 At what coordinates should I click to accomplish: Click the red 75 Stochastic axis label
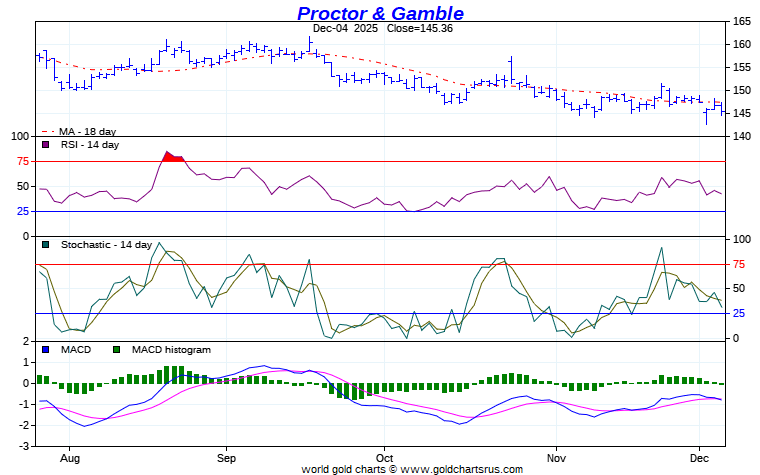pos(739,265)
